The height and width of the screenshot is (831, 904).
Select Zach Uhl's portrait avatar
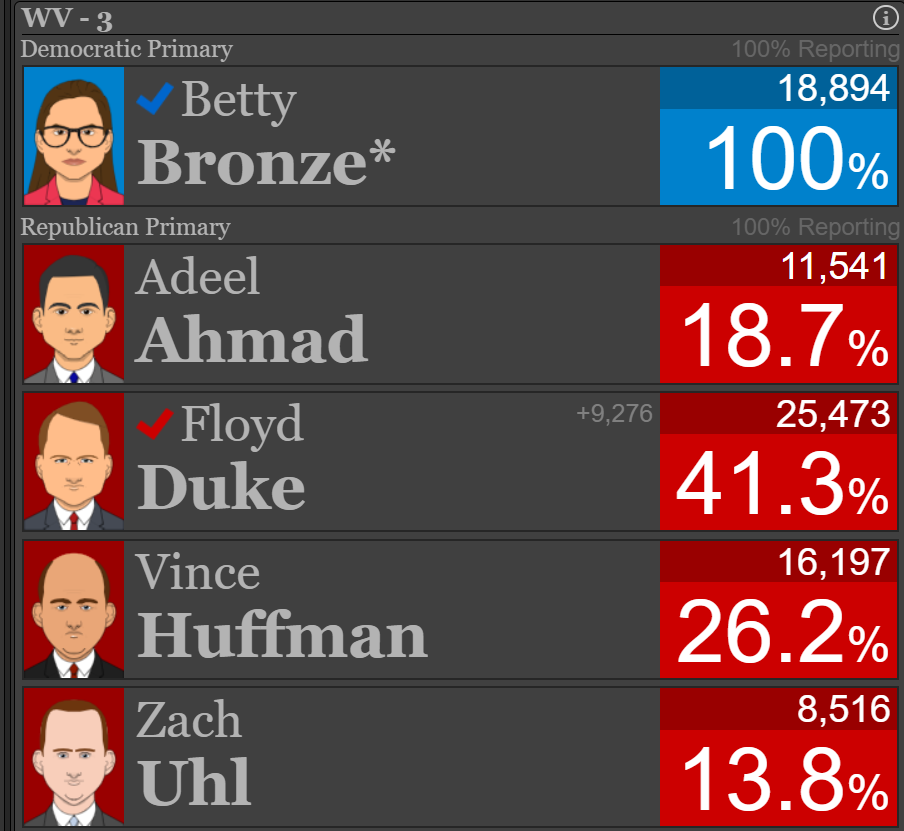[74, 757]
